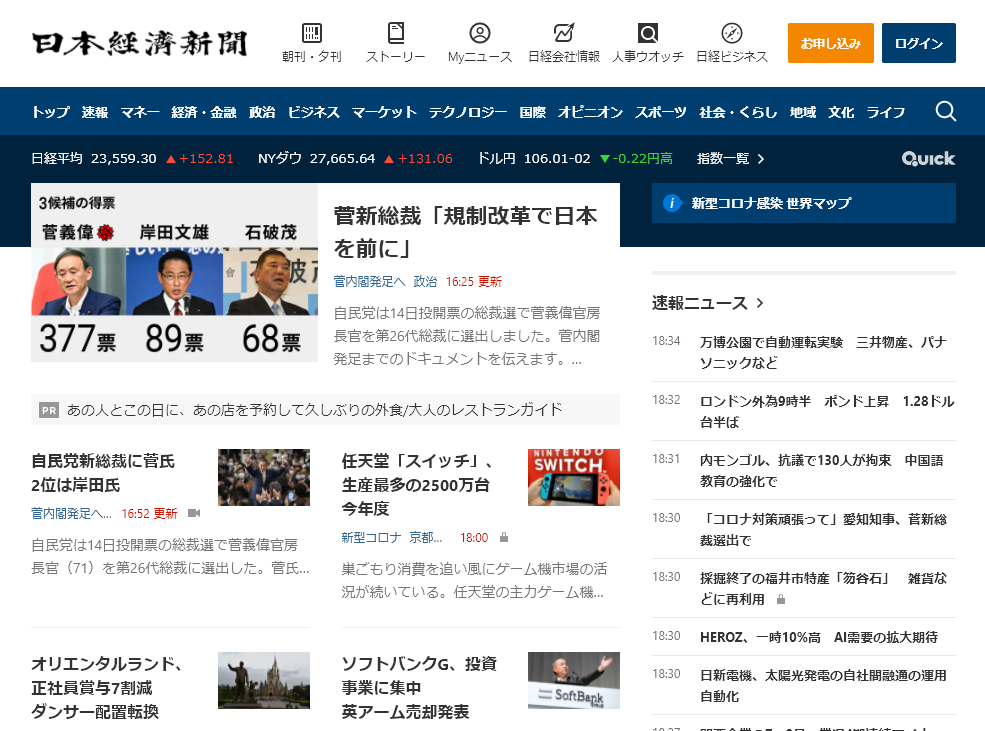985x731 pixels.
Task: Open the 18:31 内モンゴル抗議 news item
Action: (x=822, y=470)
